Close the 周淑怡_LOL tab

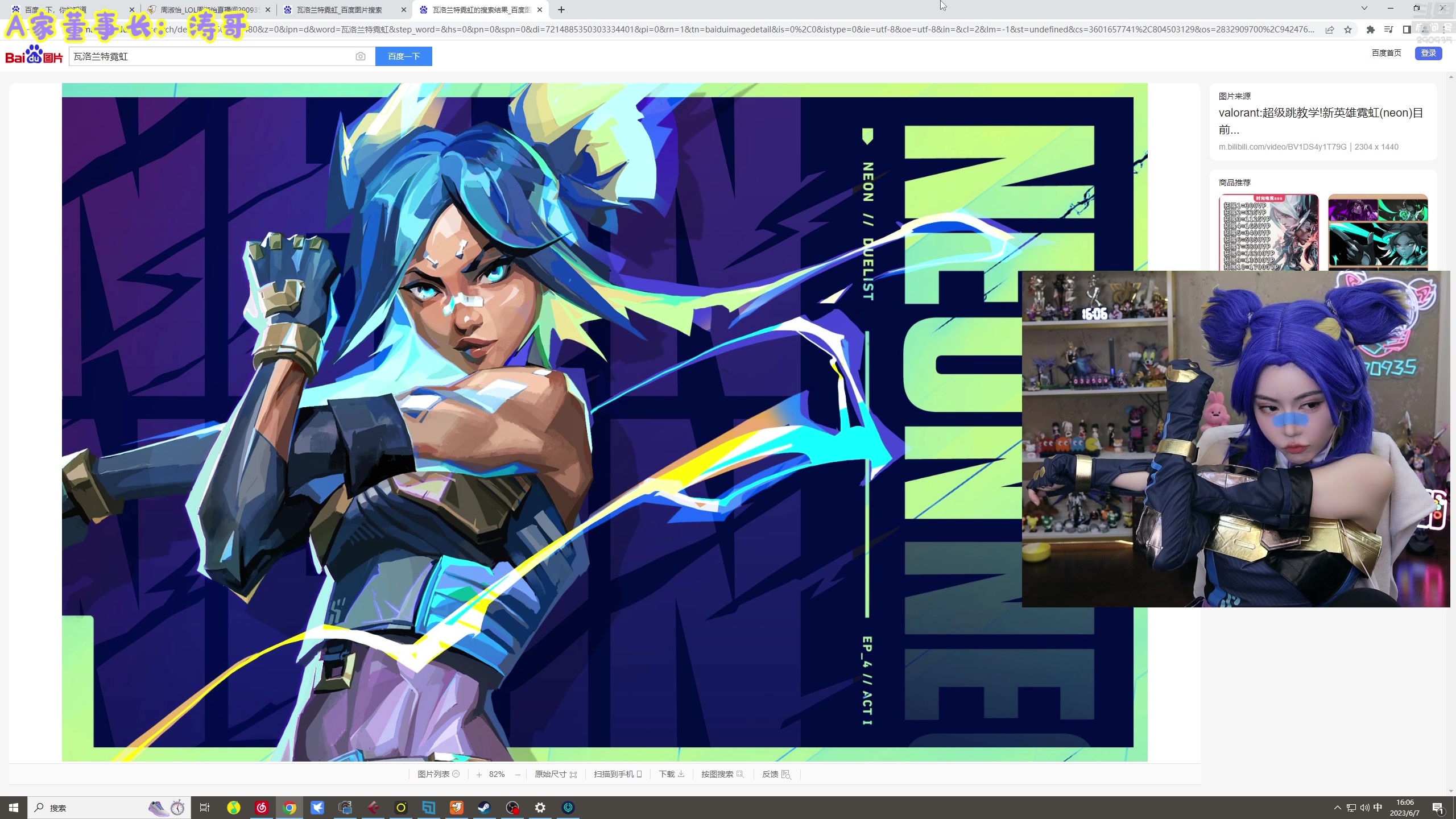coord(268,10)
